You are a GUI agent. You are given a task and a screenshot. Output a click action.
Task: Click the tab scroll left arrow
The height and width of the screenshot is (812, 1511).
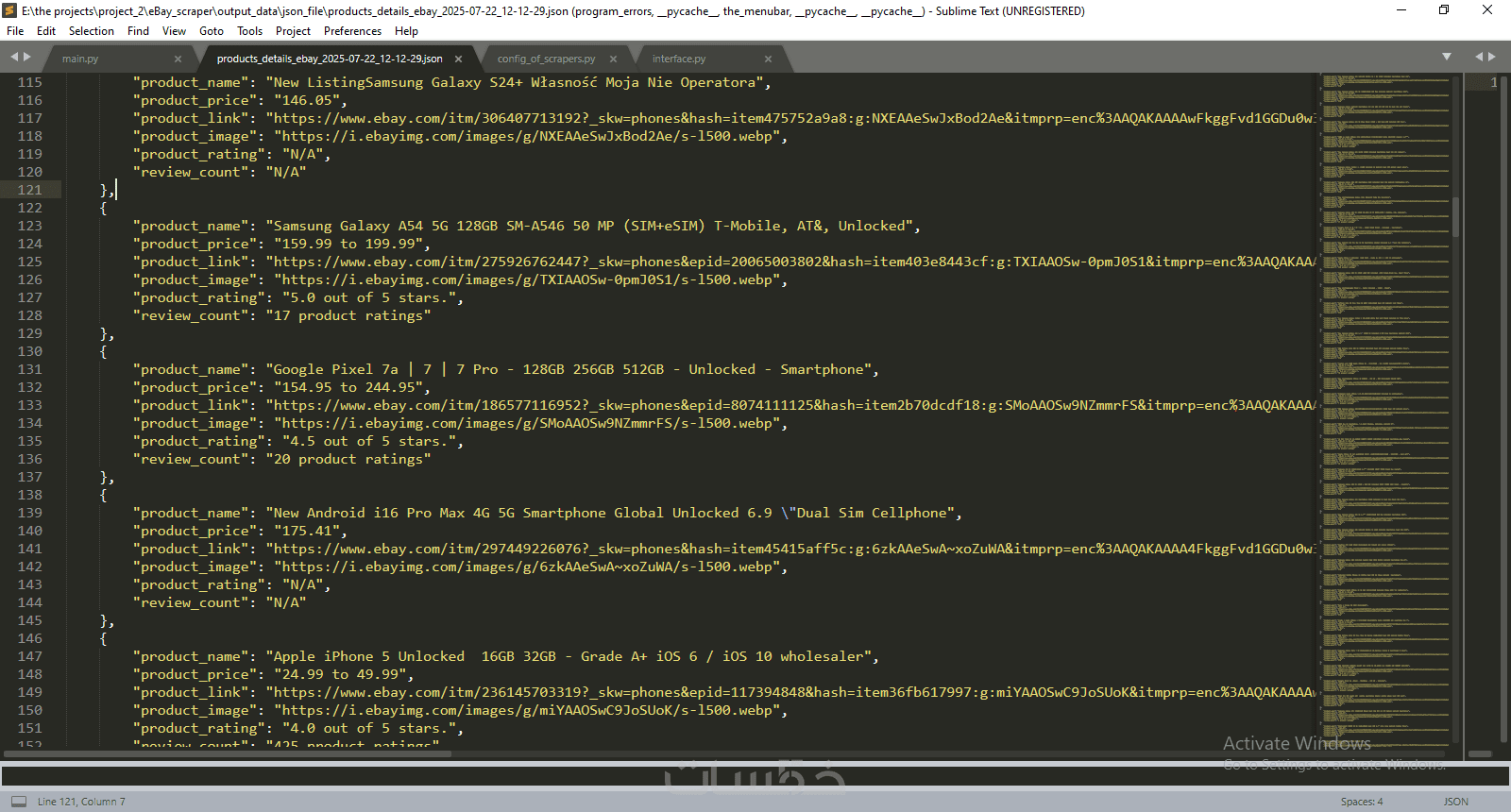coord(15,58)
